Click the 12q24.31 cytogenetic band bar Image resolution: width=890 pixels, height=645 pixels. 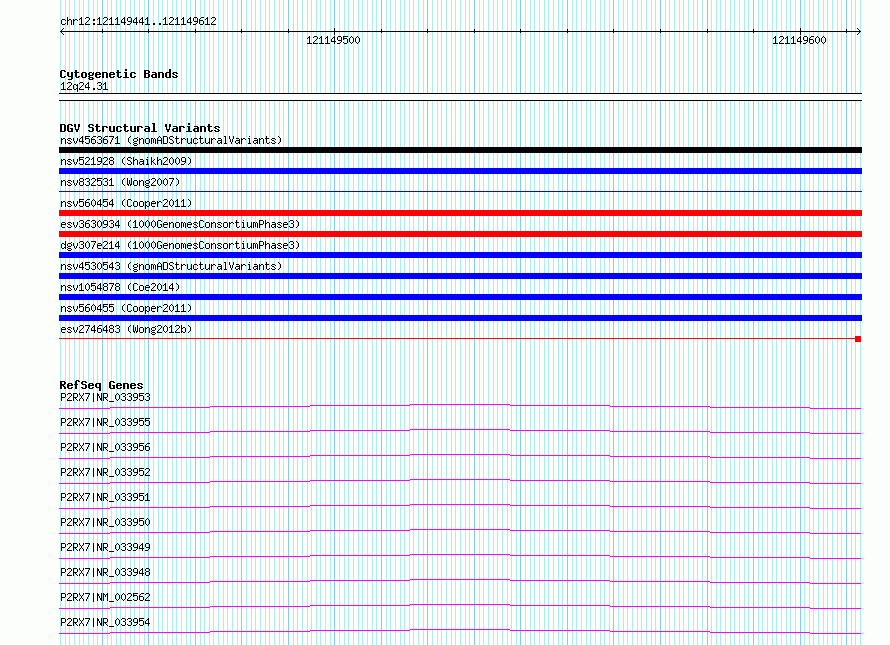click(x=460, y=97)
